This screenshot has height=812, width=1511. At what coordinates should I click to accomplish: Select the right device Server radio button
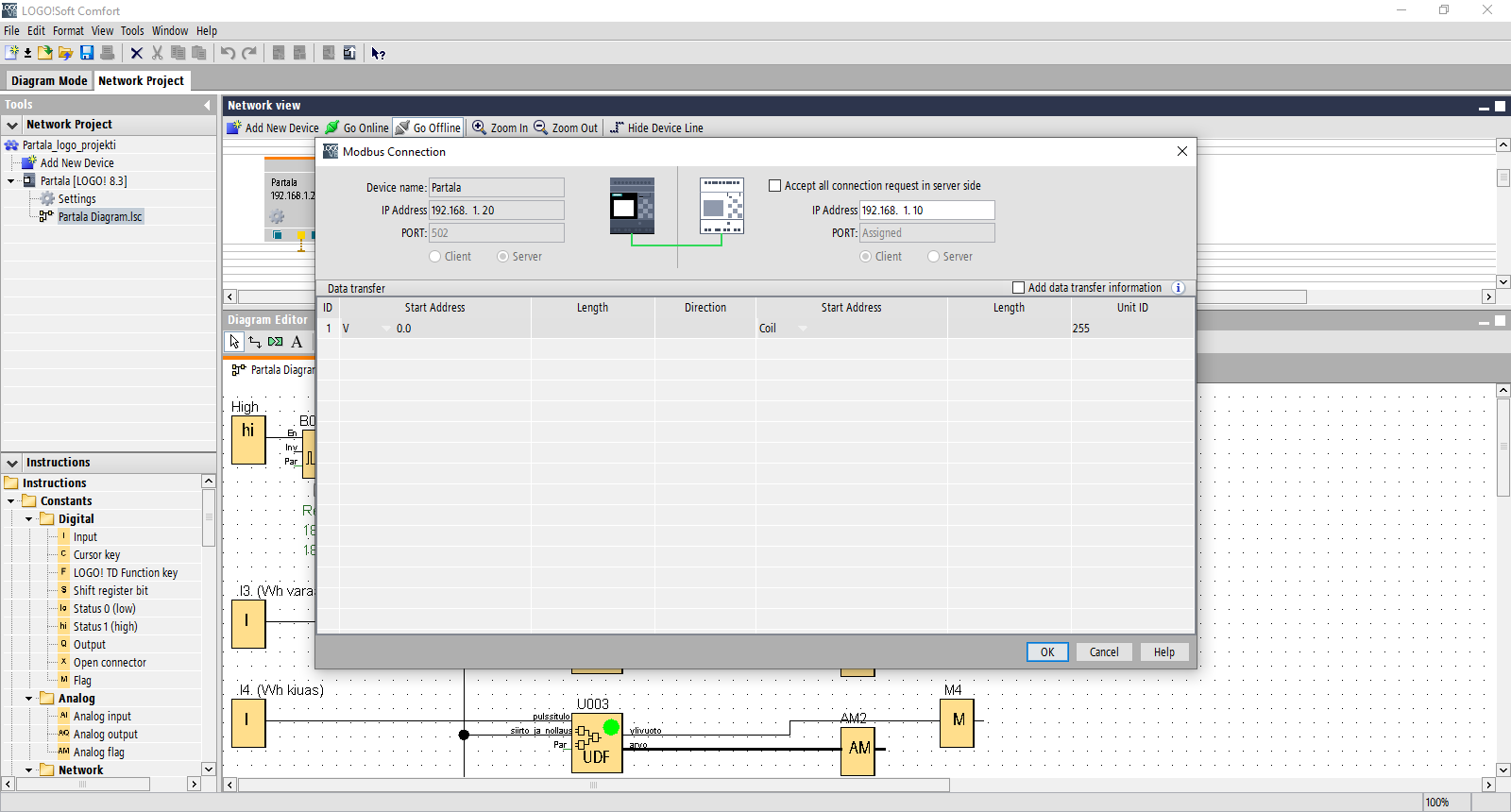coord(934,257)
